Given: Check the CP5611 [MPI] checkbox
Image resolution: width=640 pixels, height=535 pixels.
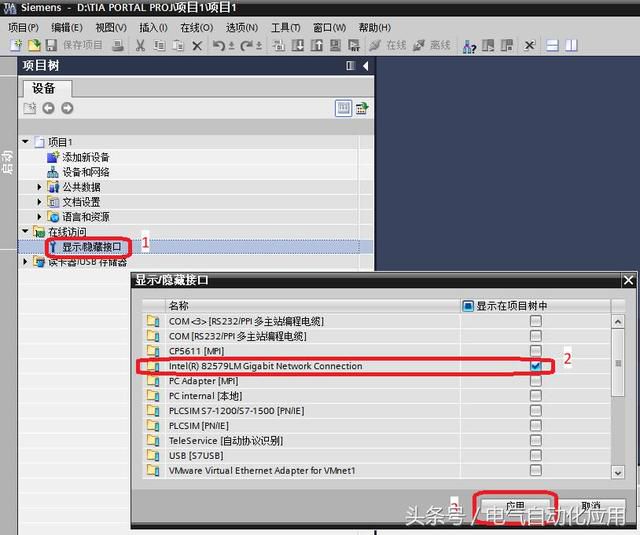Looking at the screenshot, I should click(x=536, y=351).
